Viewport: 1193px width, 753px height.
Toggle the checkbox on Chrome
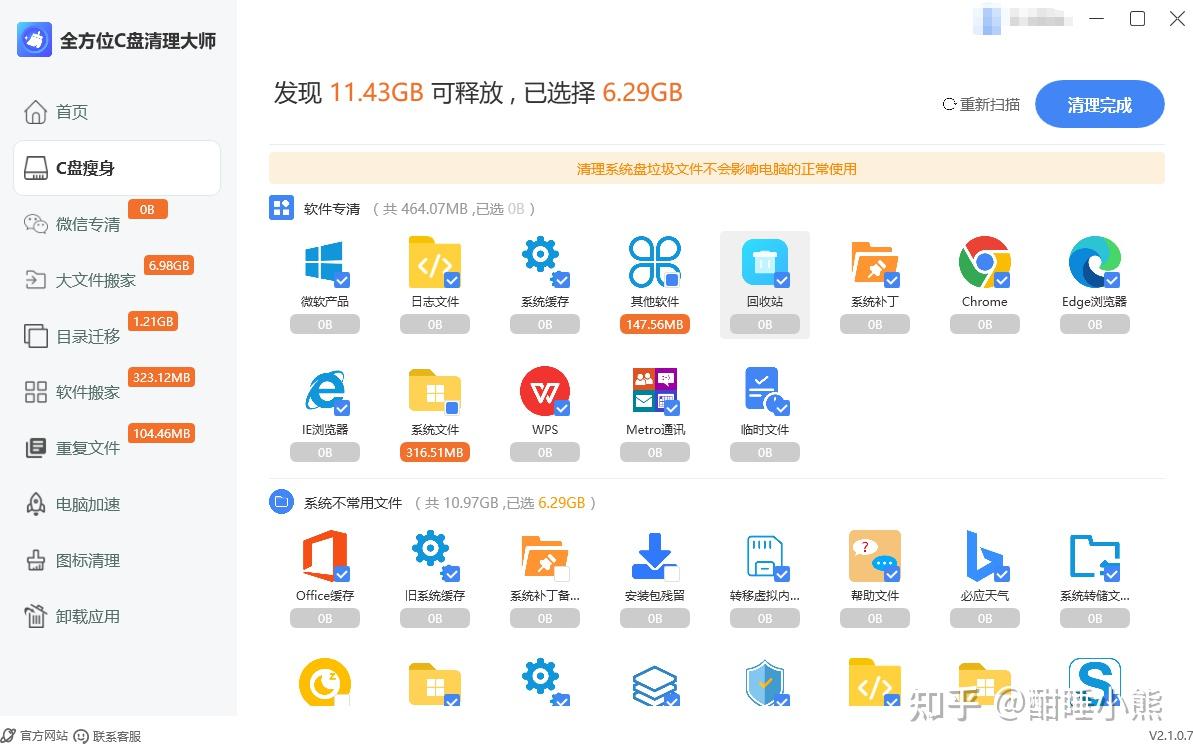[x=1002, y=280]
